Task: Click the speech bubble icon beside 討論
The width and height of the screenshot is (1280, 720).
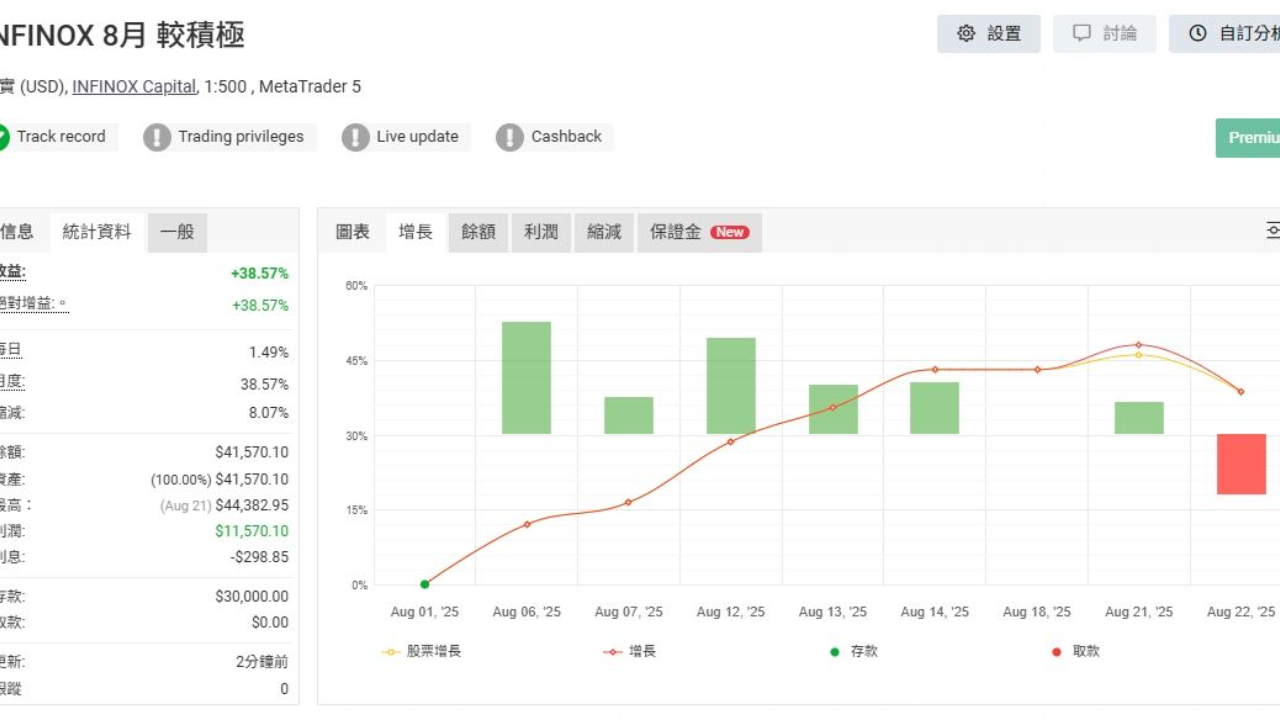Action: (1082, 34)
